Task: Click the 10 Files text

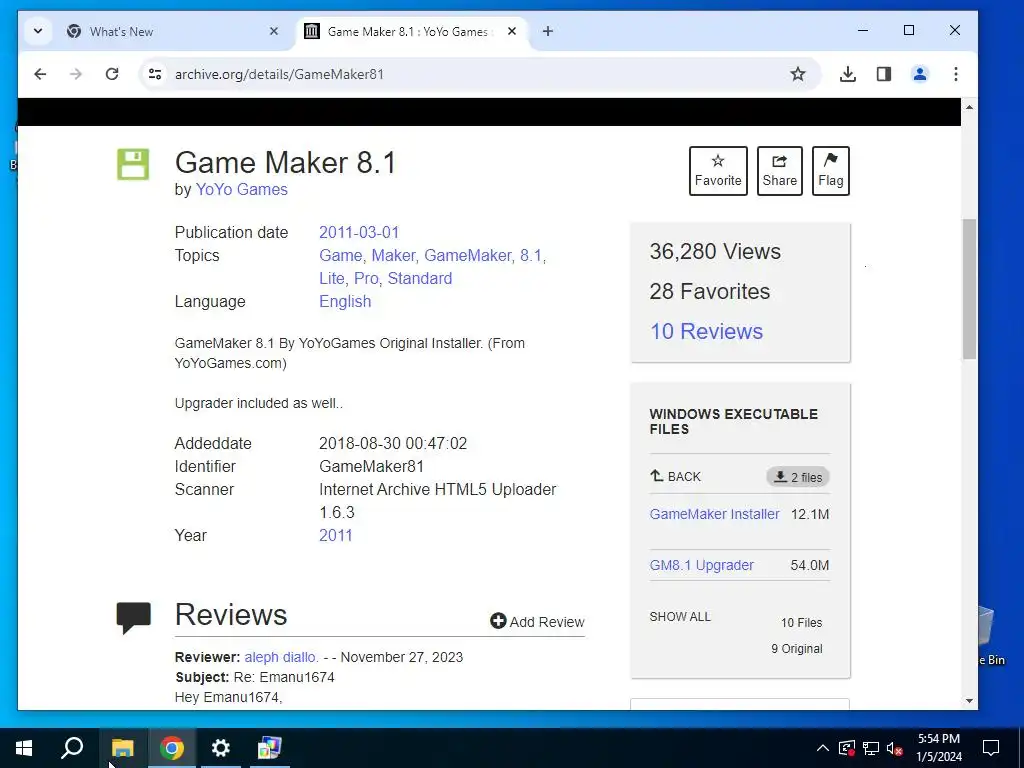Action: [x=801, y=622]
